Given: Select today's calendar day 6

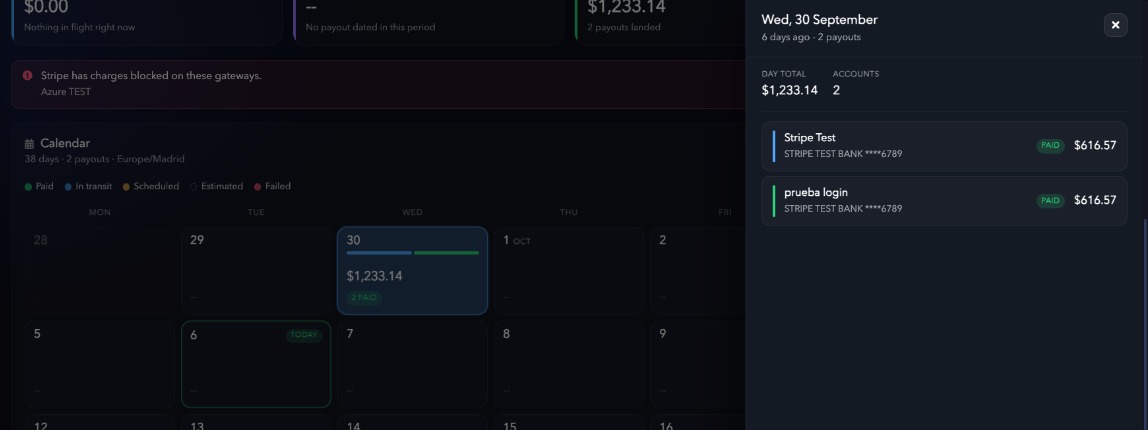Looking at the screenshot, I should [x=256, y=364].
